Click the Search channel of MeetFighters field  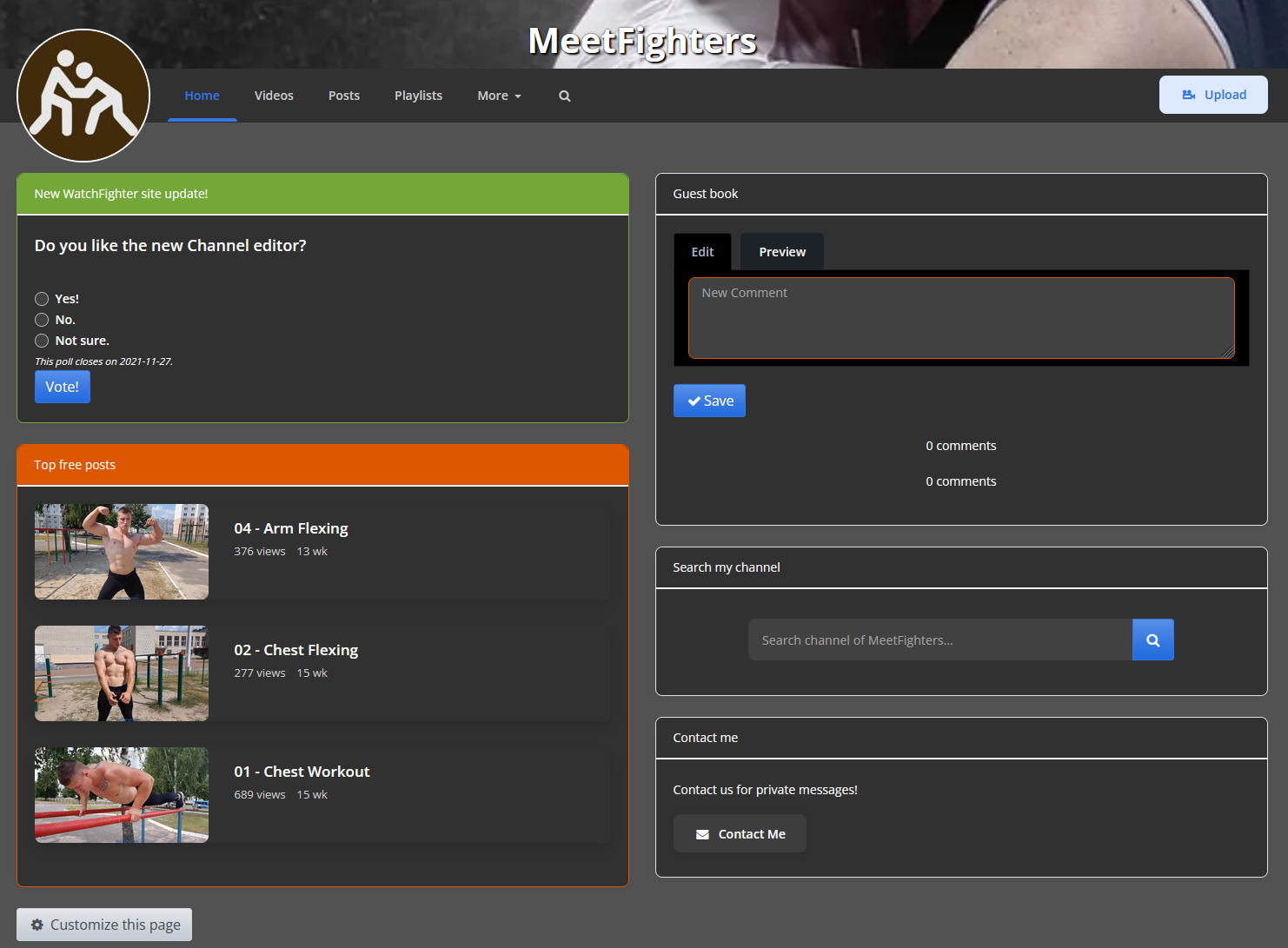click(939, 640)
